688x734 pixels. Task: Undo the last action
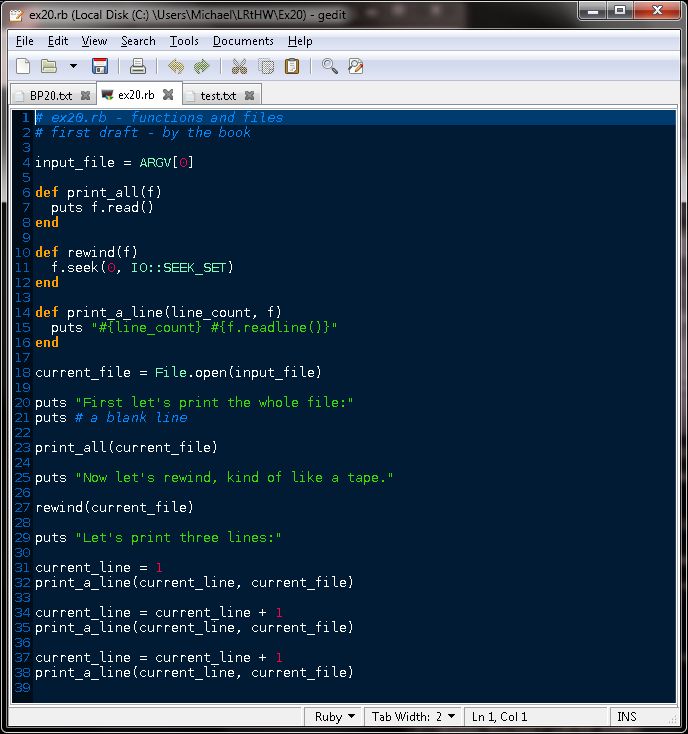coord(176,66)
